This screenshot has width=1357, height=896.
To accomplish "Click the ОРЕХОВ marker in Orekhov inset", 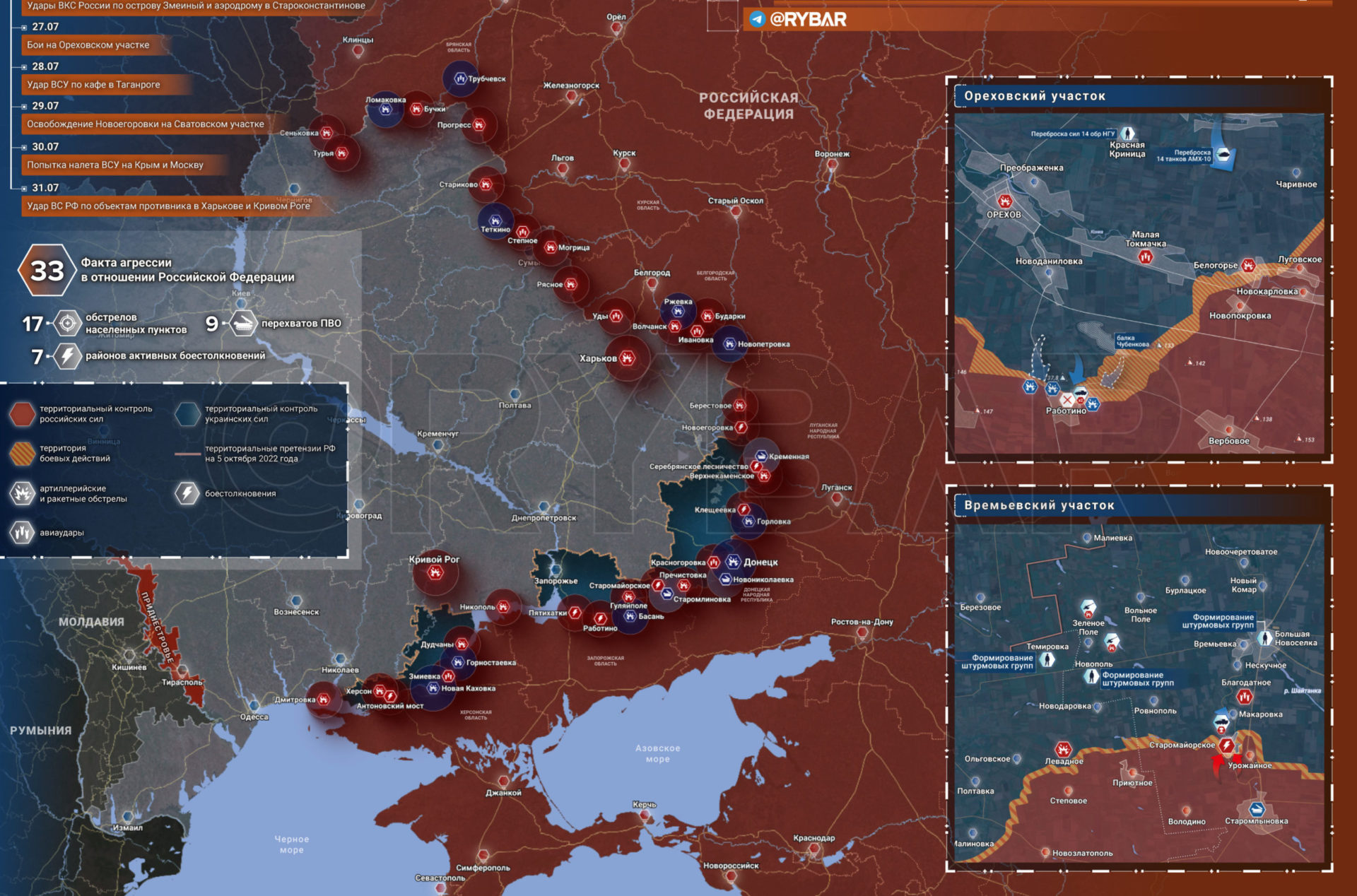I will pyautogui.click(x=1005, y=201).
